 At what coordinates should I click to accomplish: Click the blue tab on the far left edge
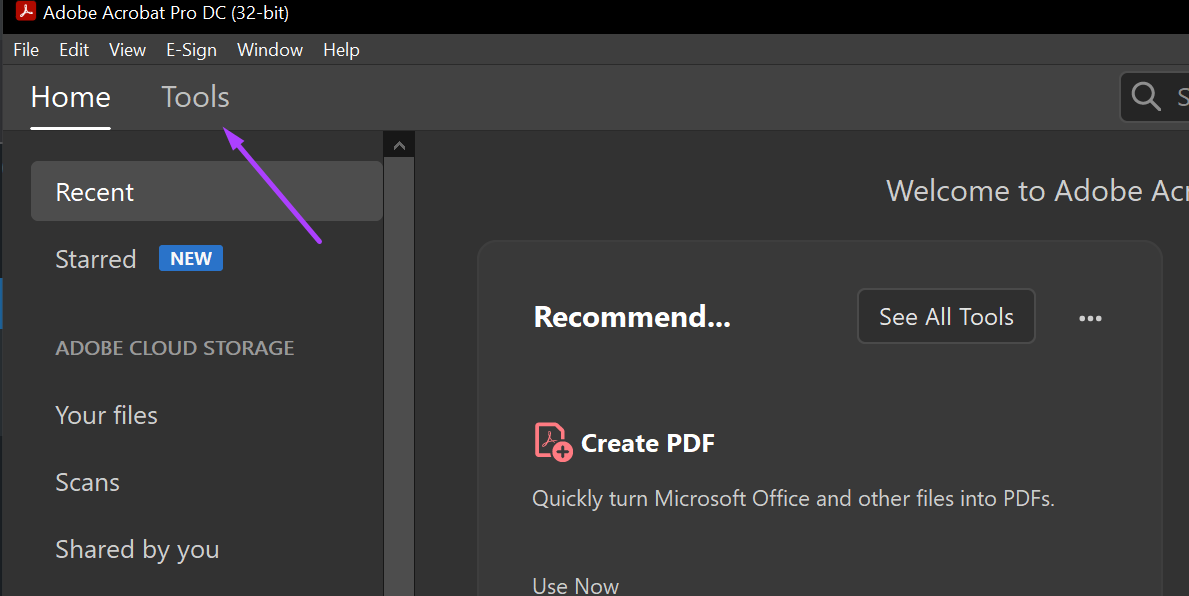coord(3,303)
